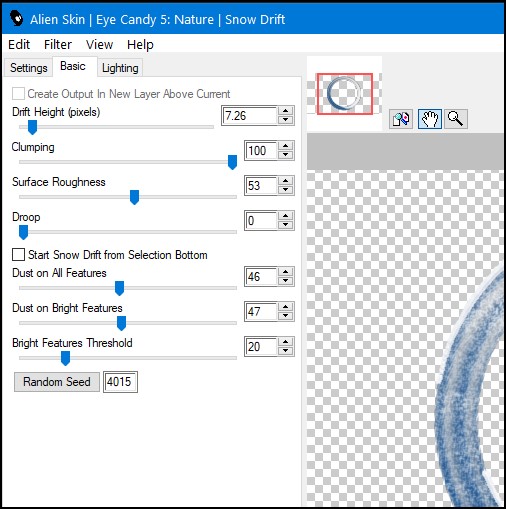Decrease Dust on All Features value

pos(285,281)
